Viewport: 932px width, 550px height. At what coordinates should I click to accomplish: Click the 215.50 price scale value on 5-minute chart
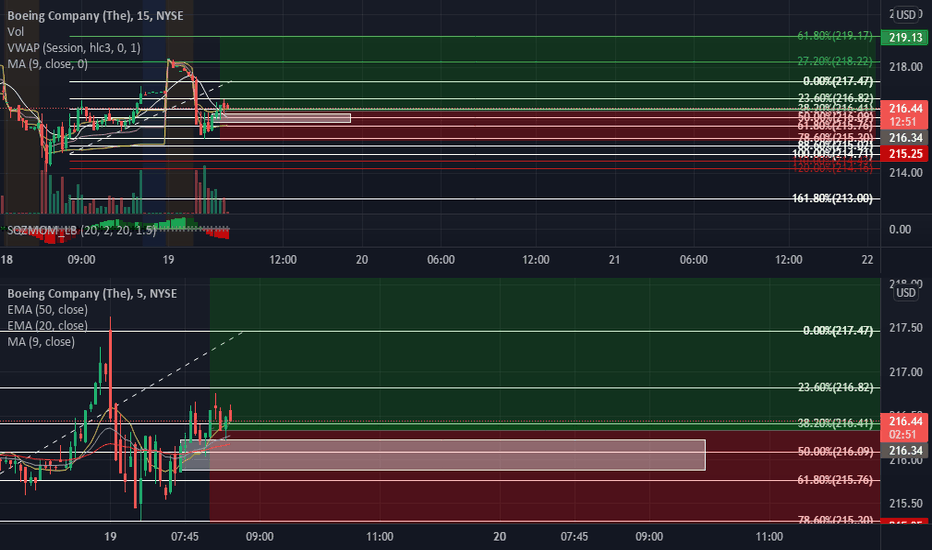click(906, 503)
